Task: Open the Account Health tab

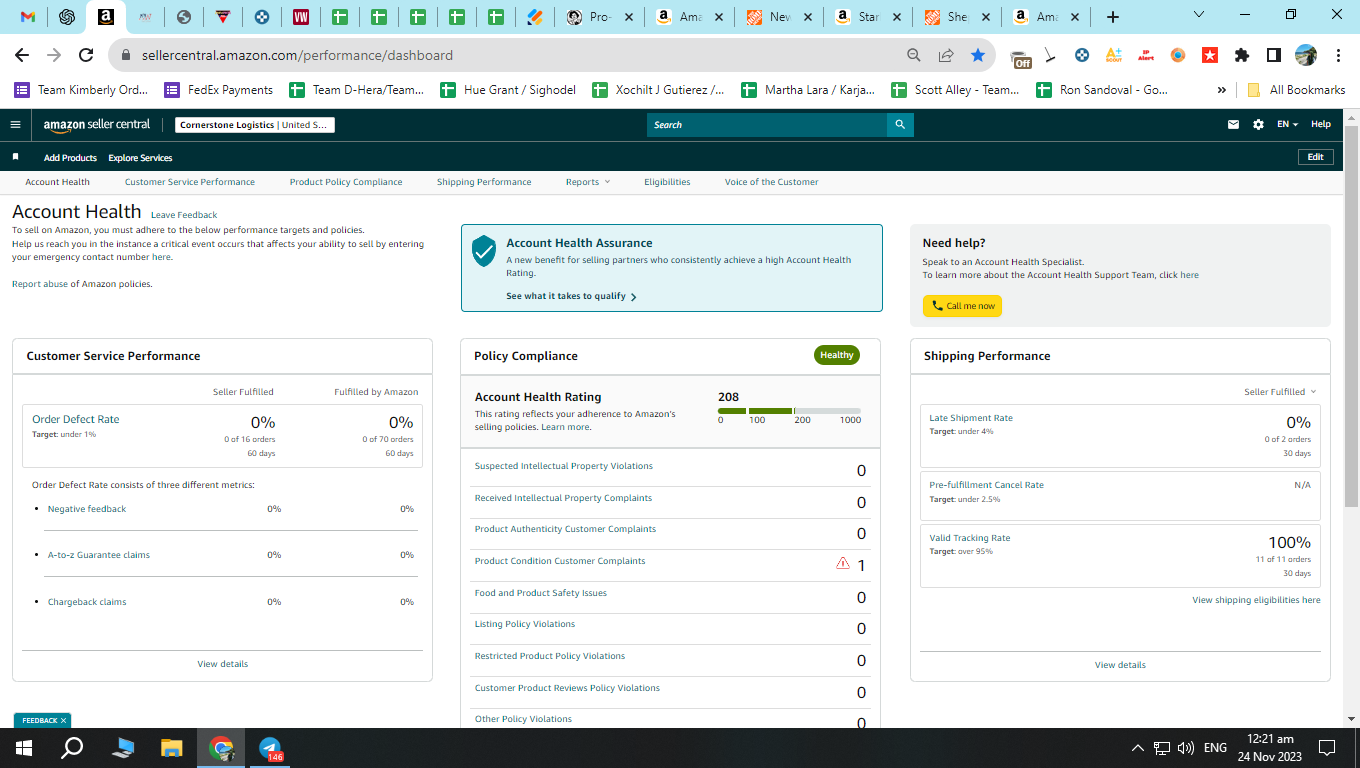Action: click(57, 182)
